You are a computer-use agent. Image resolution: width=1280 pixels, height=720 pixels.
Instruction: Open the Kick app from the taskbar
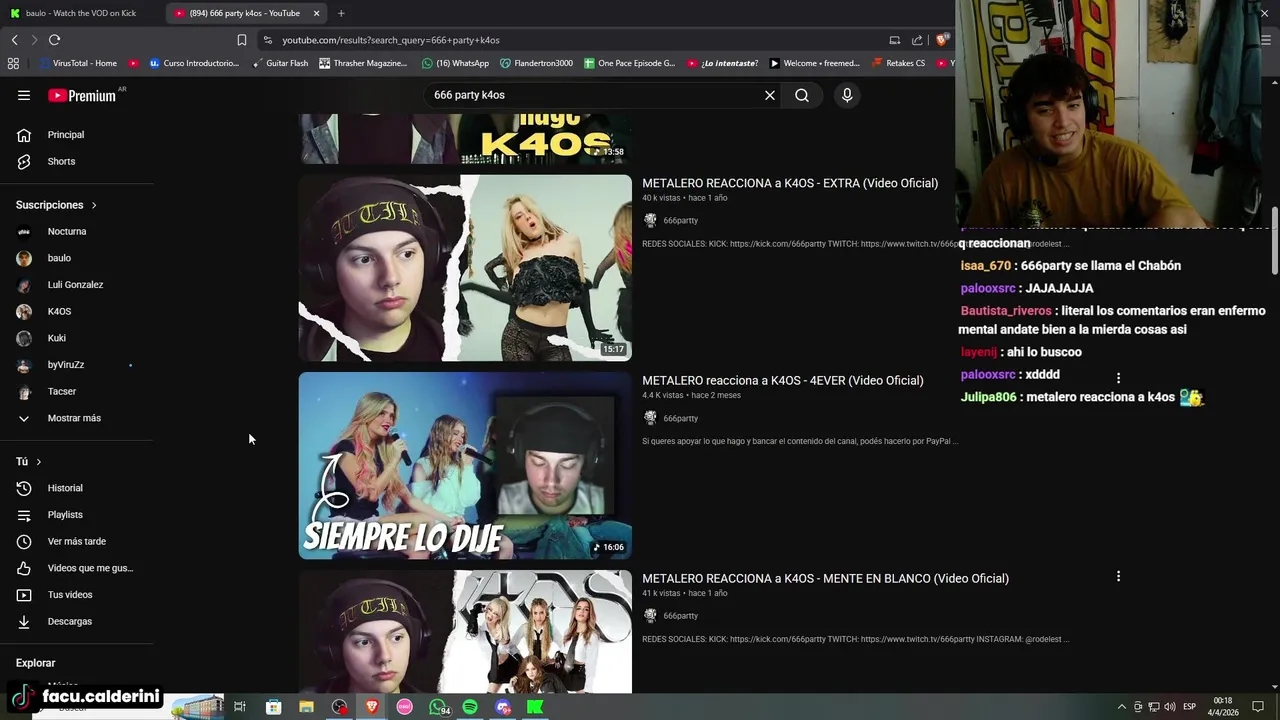click(535, 707)
